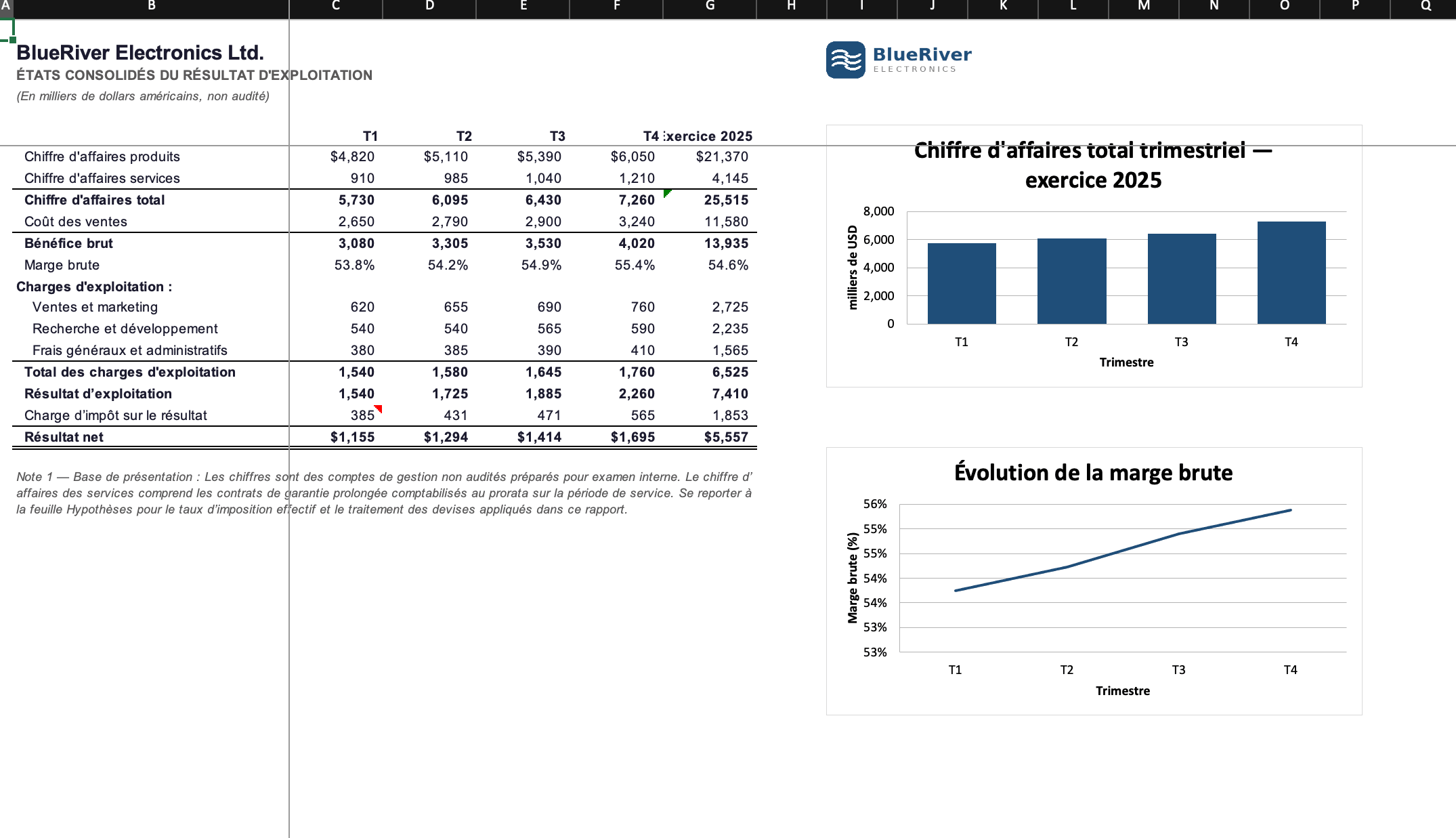Image resolution: width=1456 pixels, height=838 pixels.
Task: Click 'Total des charges d'exploitation' label
Action: (130, 372)
